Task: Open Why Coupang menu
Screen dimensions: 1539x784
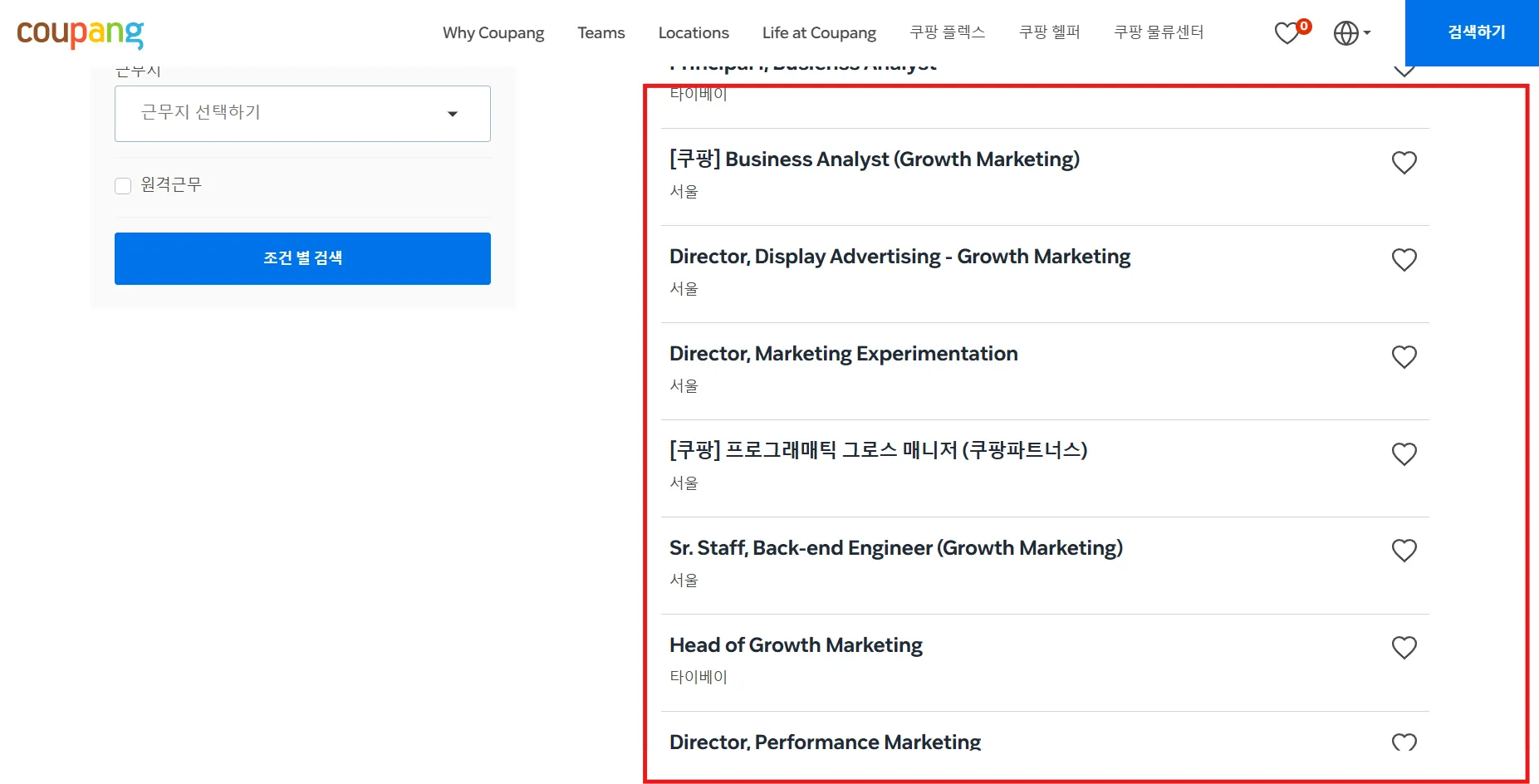Action: pos(493,33)
